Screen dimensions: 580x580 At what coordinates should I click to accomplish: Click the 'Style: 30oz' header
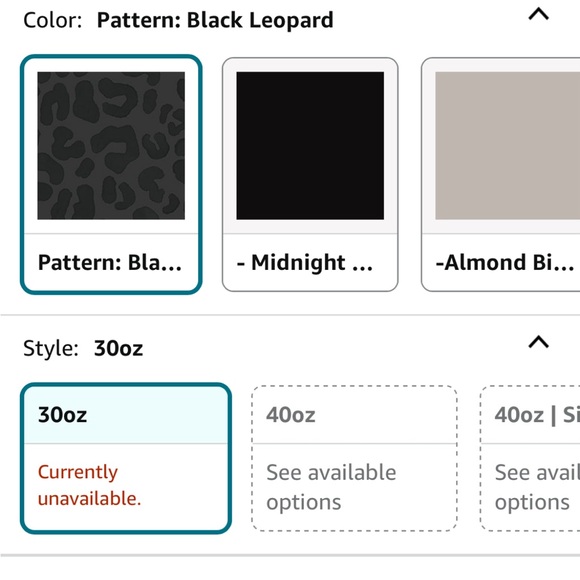(83, 348)
